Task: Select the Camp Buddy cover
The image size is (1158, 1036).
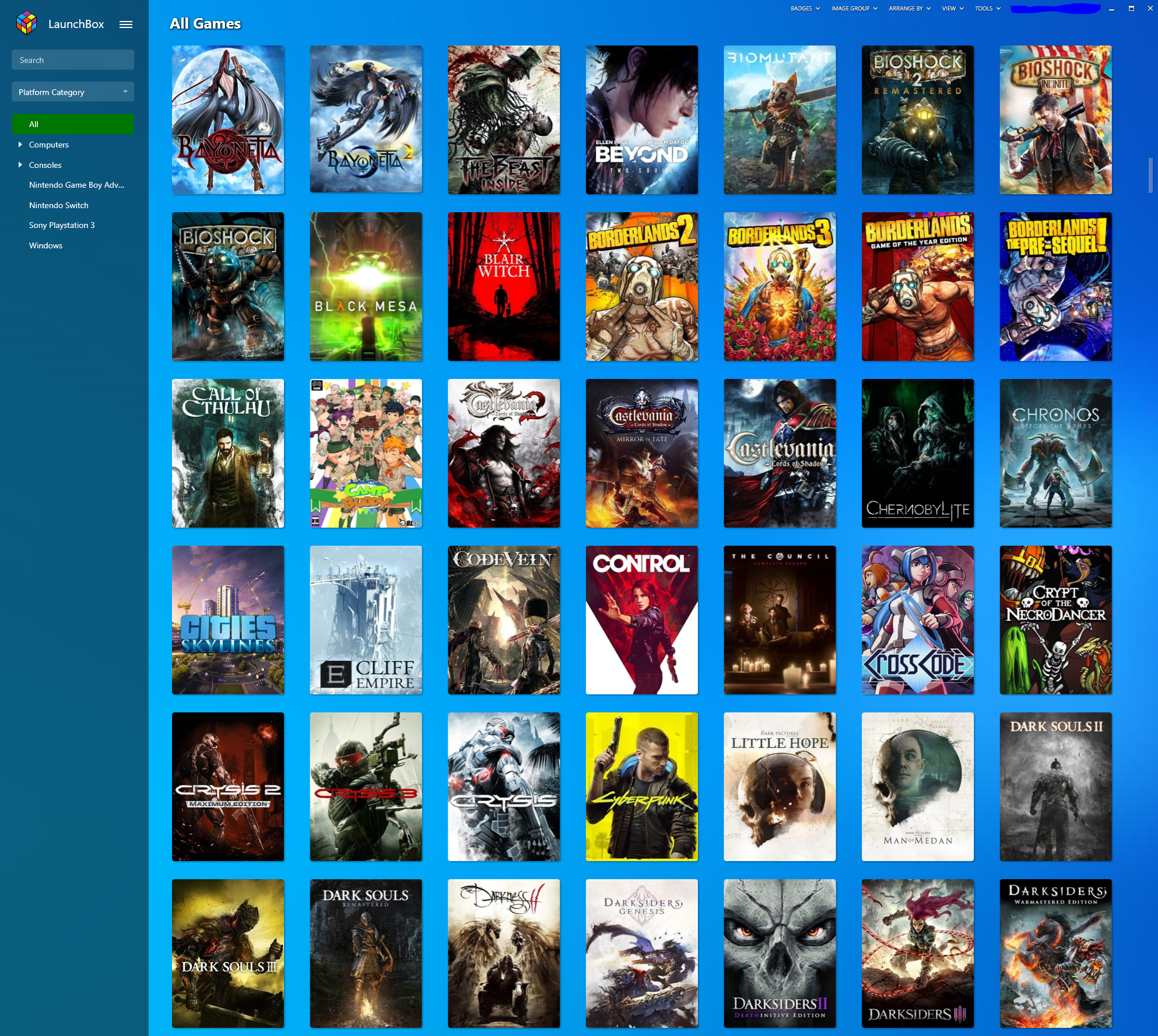Action: click(366, 454)
